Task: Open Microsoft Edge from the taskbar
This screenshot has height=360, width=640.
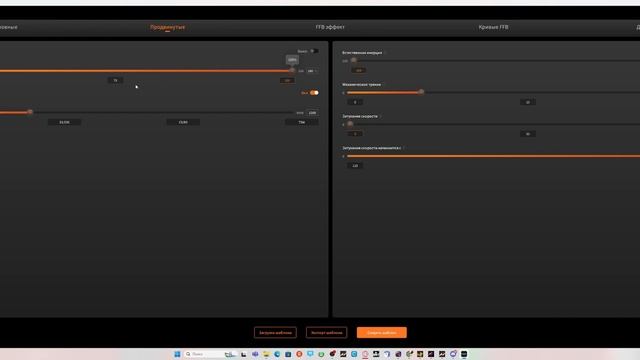Action: (277, 354)
